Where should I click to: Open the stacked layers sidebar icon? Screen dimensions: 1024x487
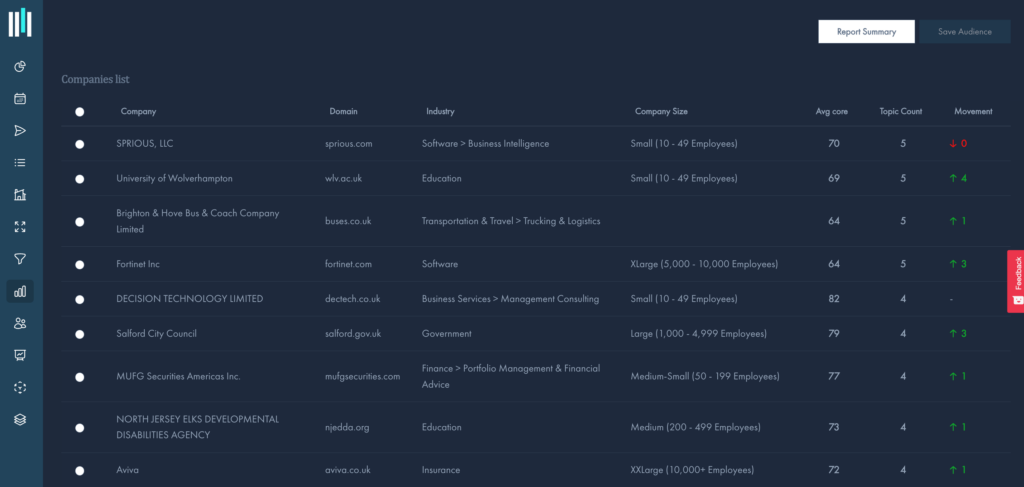click(x=20, y=419)
